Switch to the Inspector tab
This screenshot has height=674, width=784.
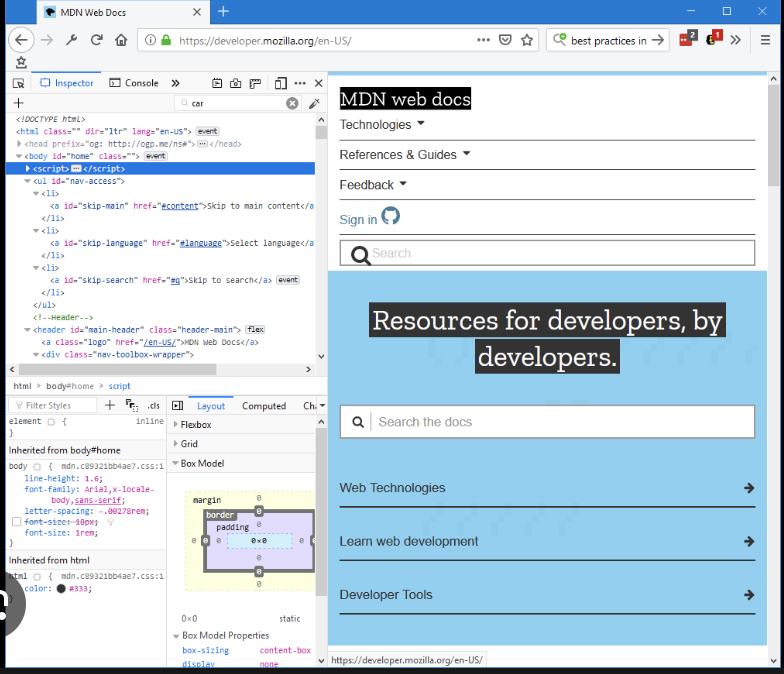pos(67,83)
